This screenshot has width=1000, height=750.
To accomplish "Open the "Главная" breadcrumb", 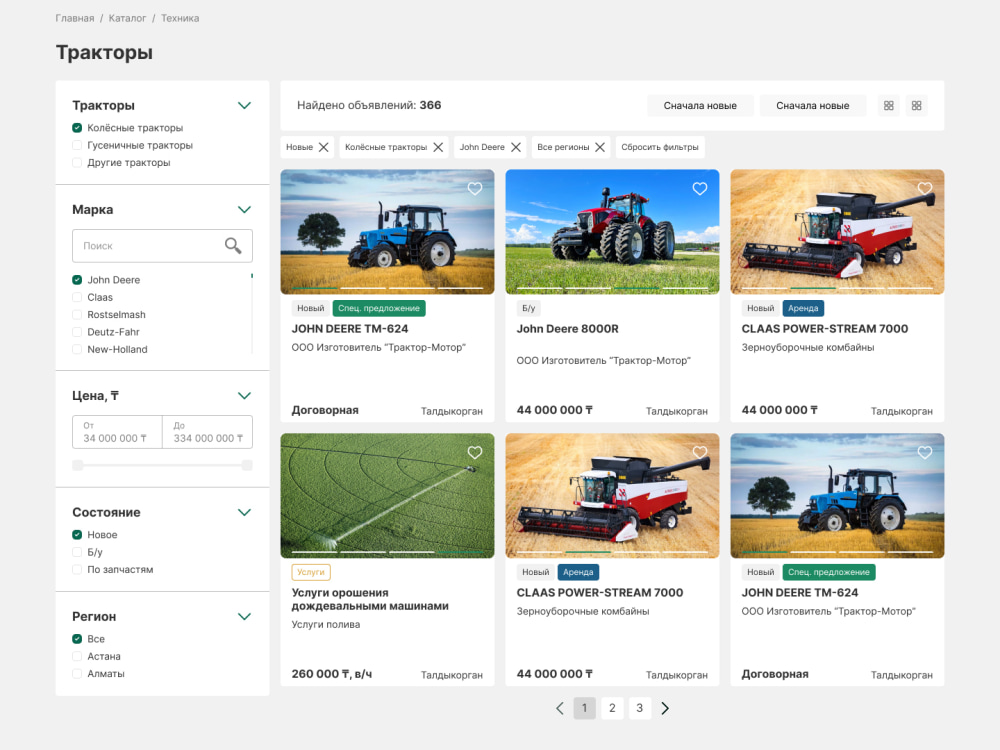I will click(75, 18).
